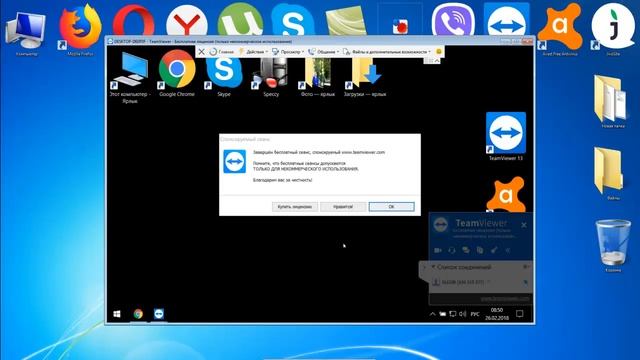The image size is (640, 360).
Task: Click Chrome icon on remote taskbar
Action: pos(138,313)
